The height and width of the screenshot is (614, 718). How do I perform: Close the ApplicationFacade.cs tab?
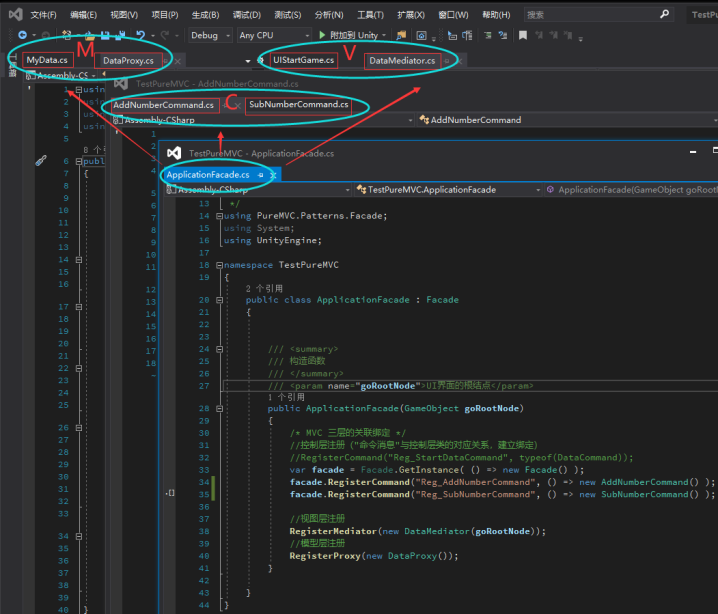(x=273, y=175)
